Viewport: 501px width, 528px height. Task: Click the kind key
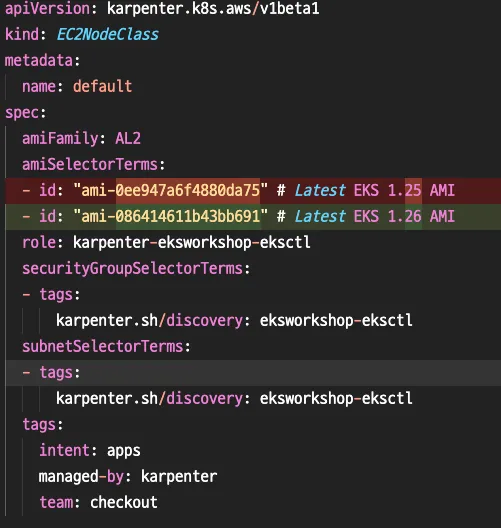[x=22, y=34]
